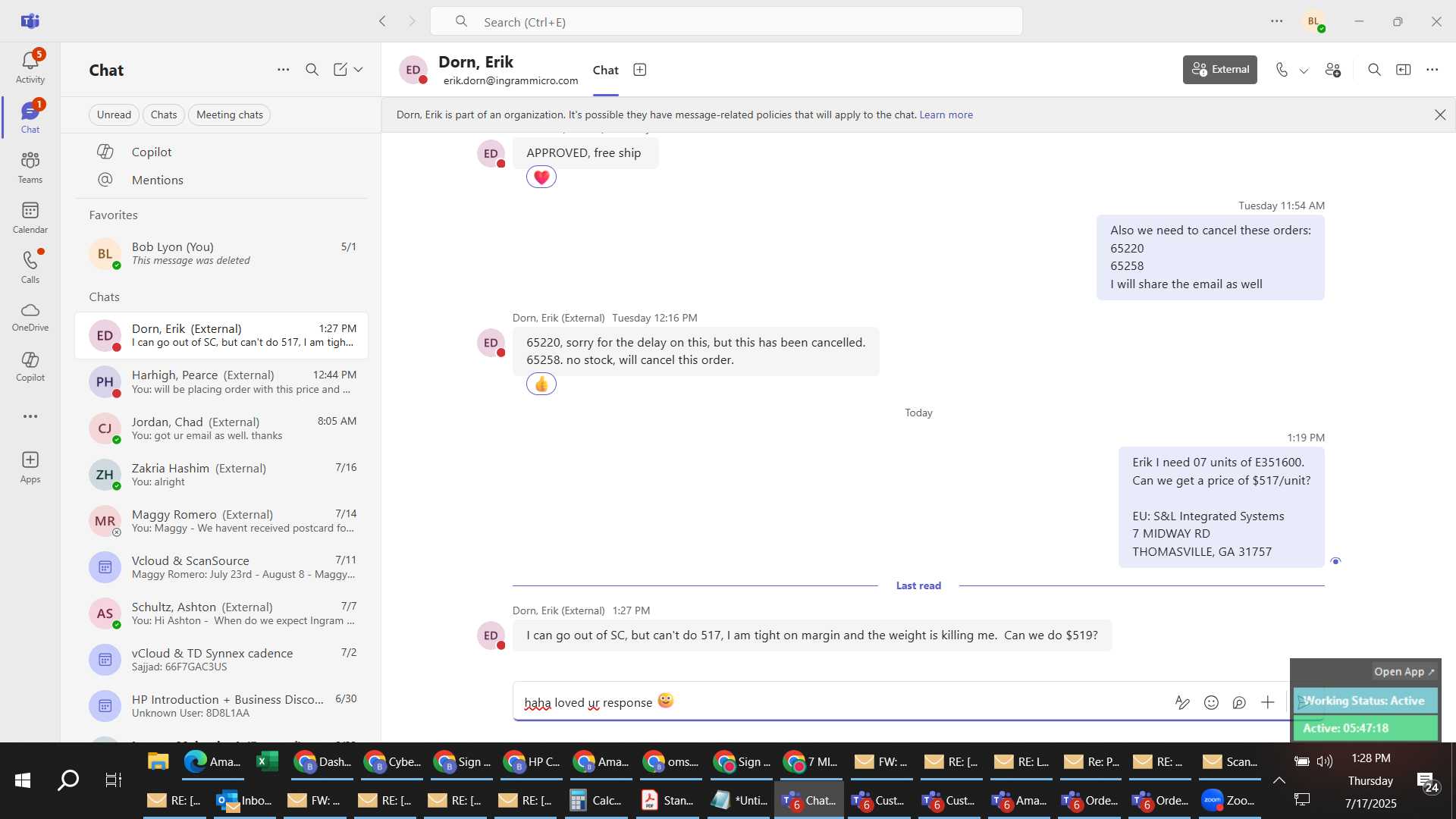Open Copilot chat in list
The width and height of the screenshot is (1456, 819).
tap(221, 152)
